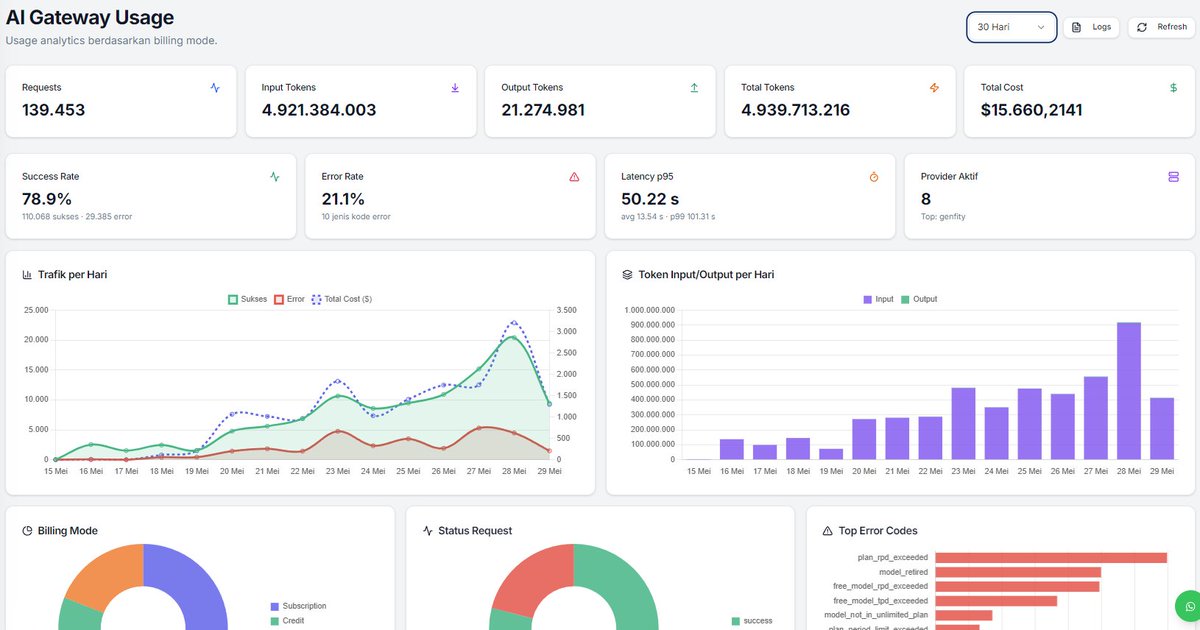Open the green WhatsApp chat button
The height and width of the screenshot is (630, 1200).
[x=1189, y=607]
